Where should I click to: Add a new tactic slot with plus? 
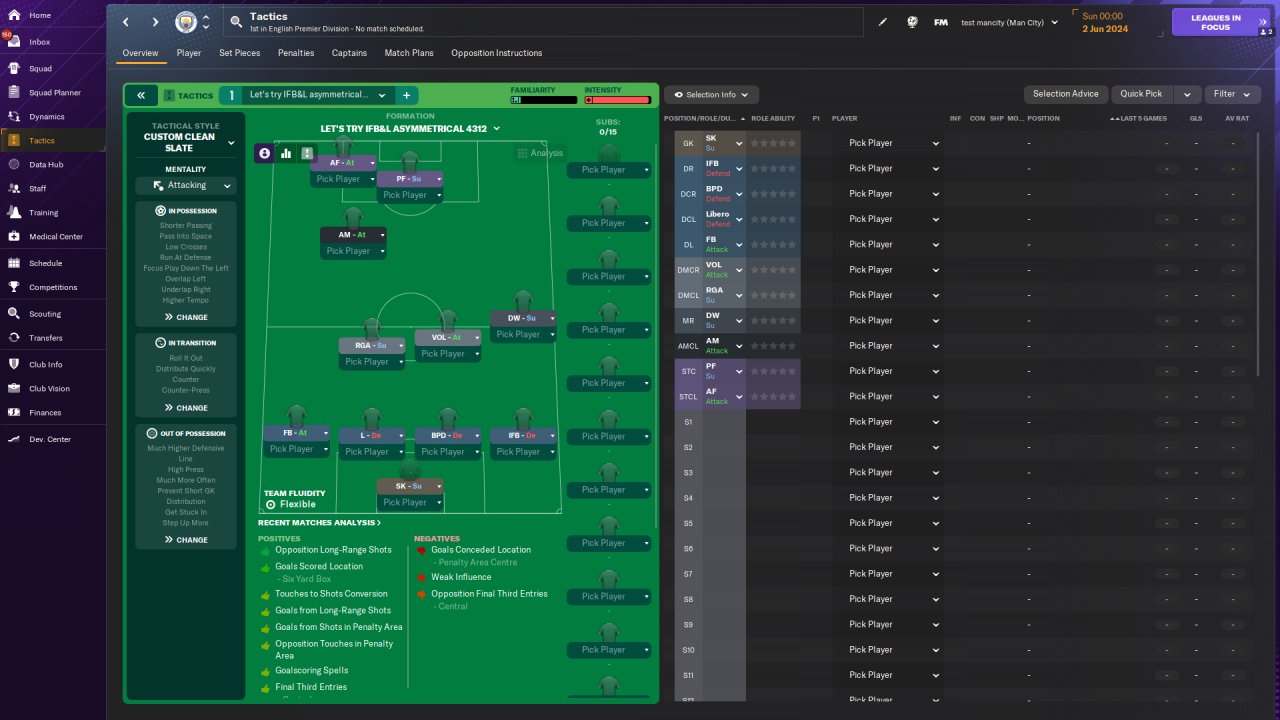[407, 95]
